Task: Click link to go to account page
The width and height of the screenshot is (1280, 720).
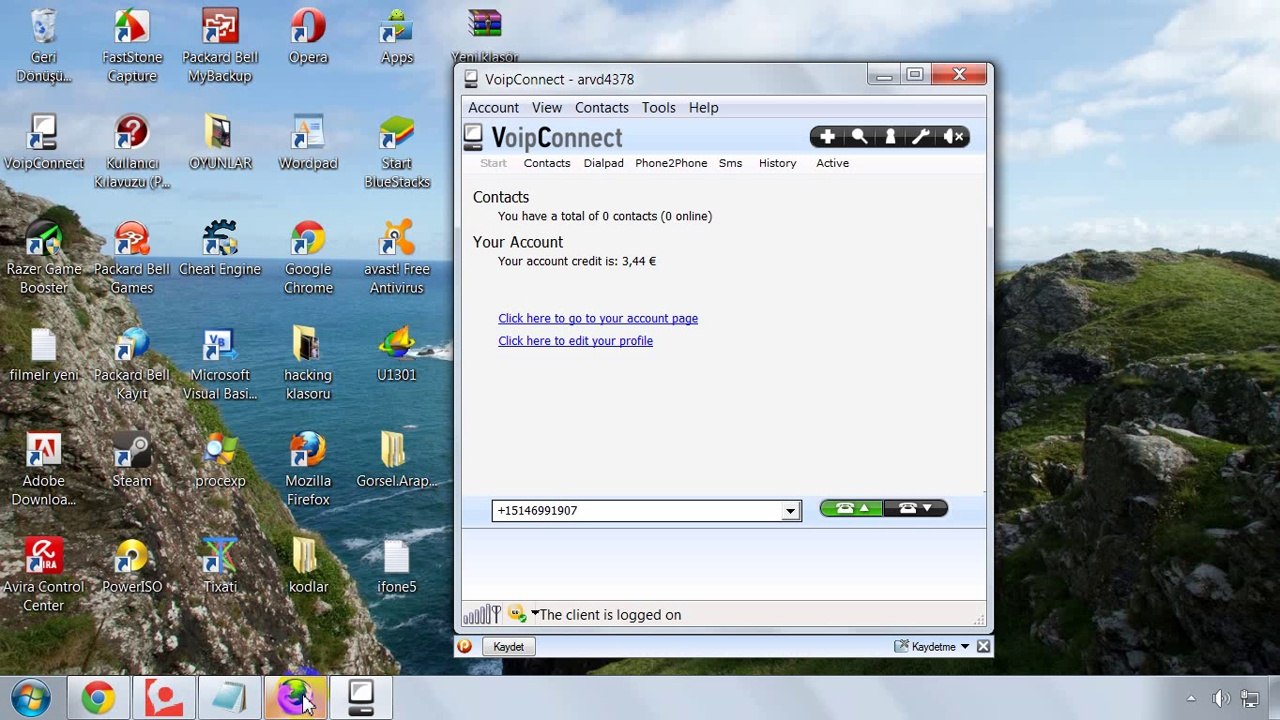Action: coord(598,318)
